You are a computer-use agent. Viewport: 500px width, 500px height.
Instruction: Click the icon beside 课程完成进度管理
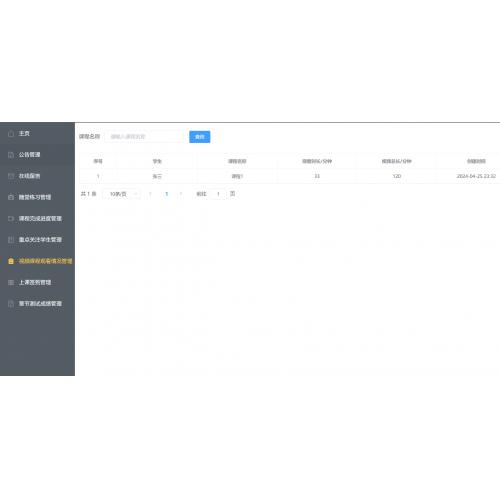pos(11,219)
